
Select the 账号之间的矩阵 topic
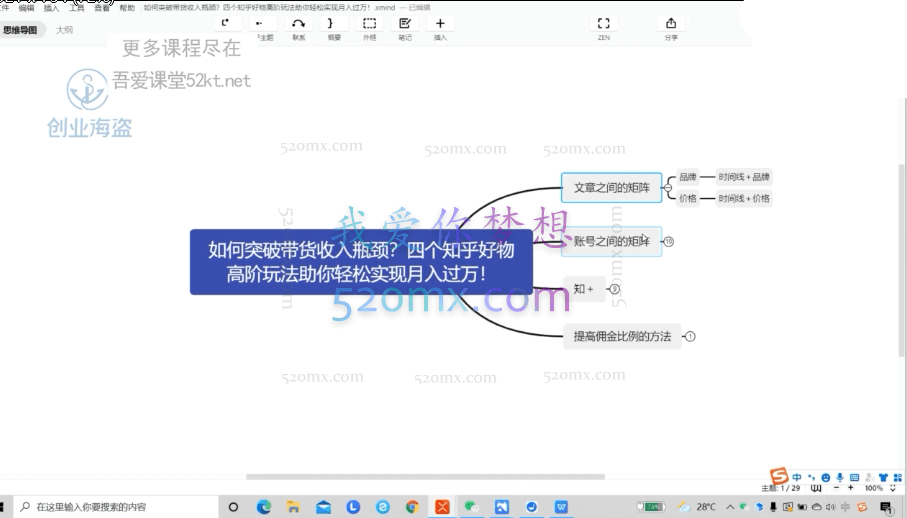tap(611, 241)
